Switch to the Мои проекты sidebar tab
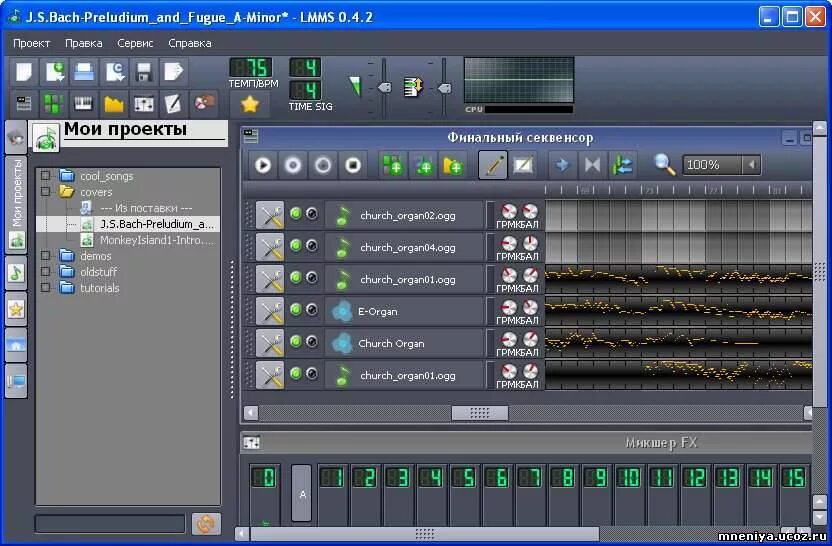The width and height of the screenshot is (832, 546). point(16,203)
